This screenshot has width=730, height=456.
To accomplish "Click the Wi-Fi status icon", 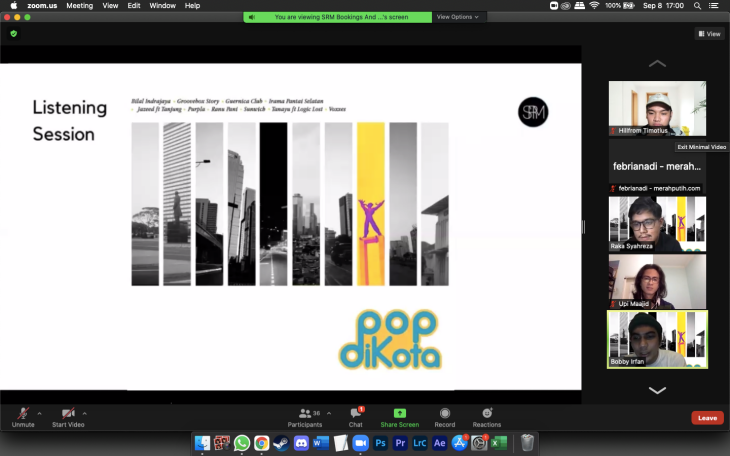I will pyautogui.click(x=594, y=6).
